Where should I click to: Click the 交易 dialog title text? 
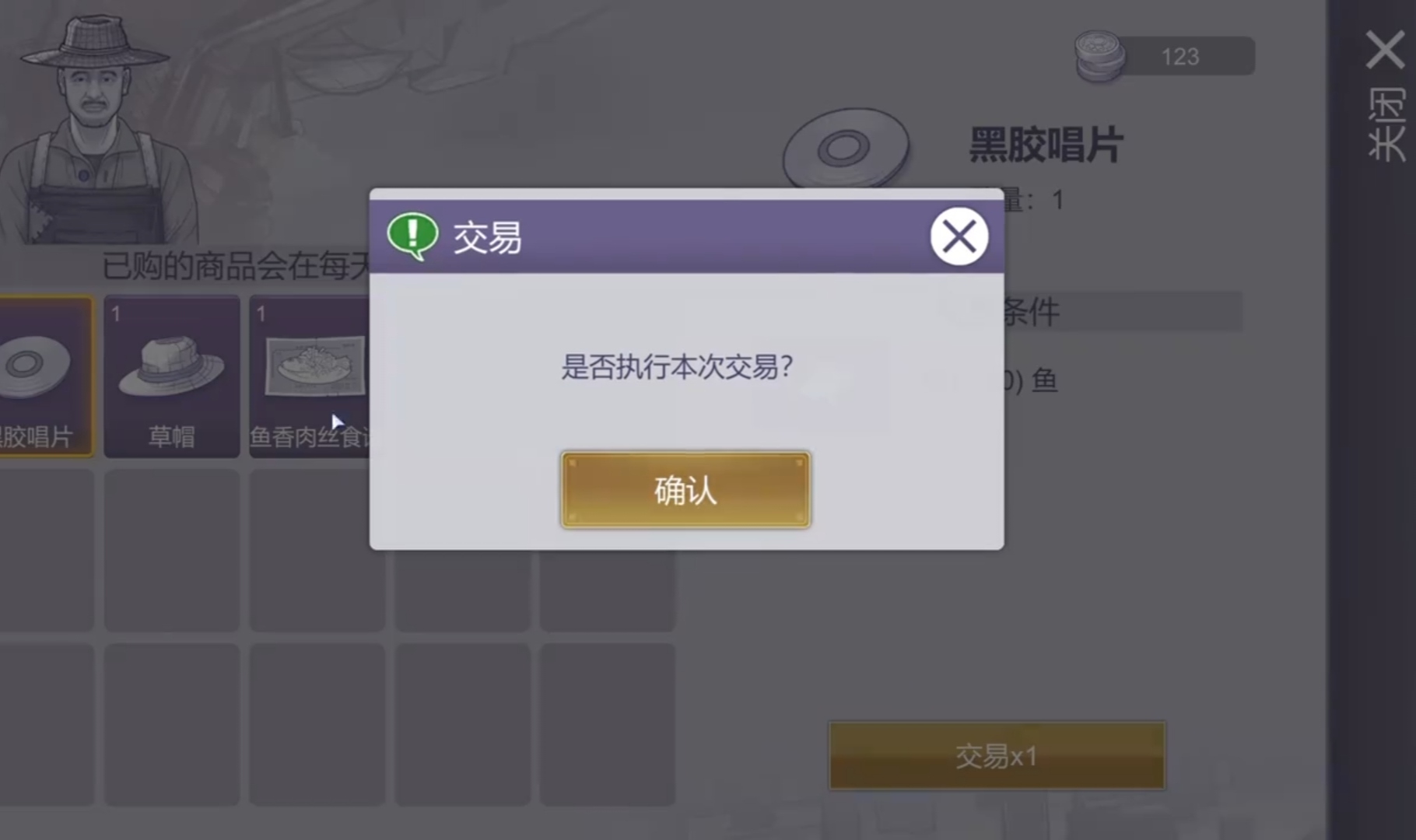487,237
